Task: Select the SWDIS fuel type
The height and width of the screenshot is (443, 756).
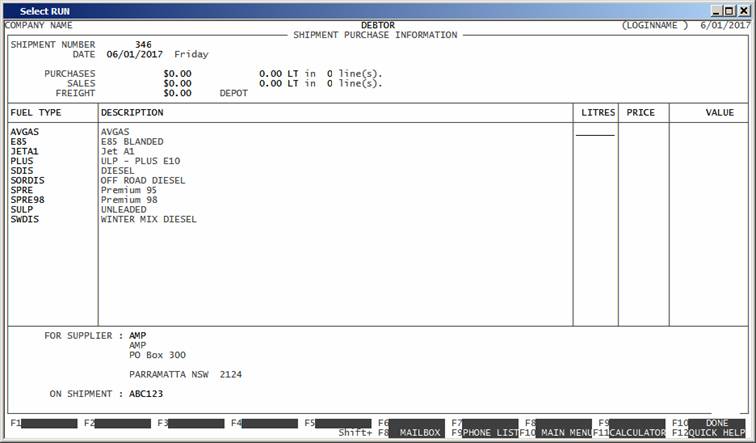Action: pyautogui.click(x=25, y=219)
